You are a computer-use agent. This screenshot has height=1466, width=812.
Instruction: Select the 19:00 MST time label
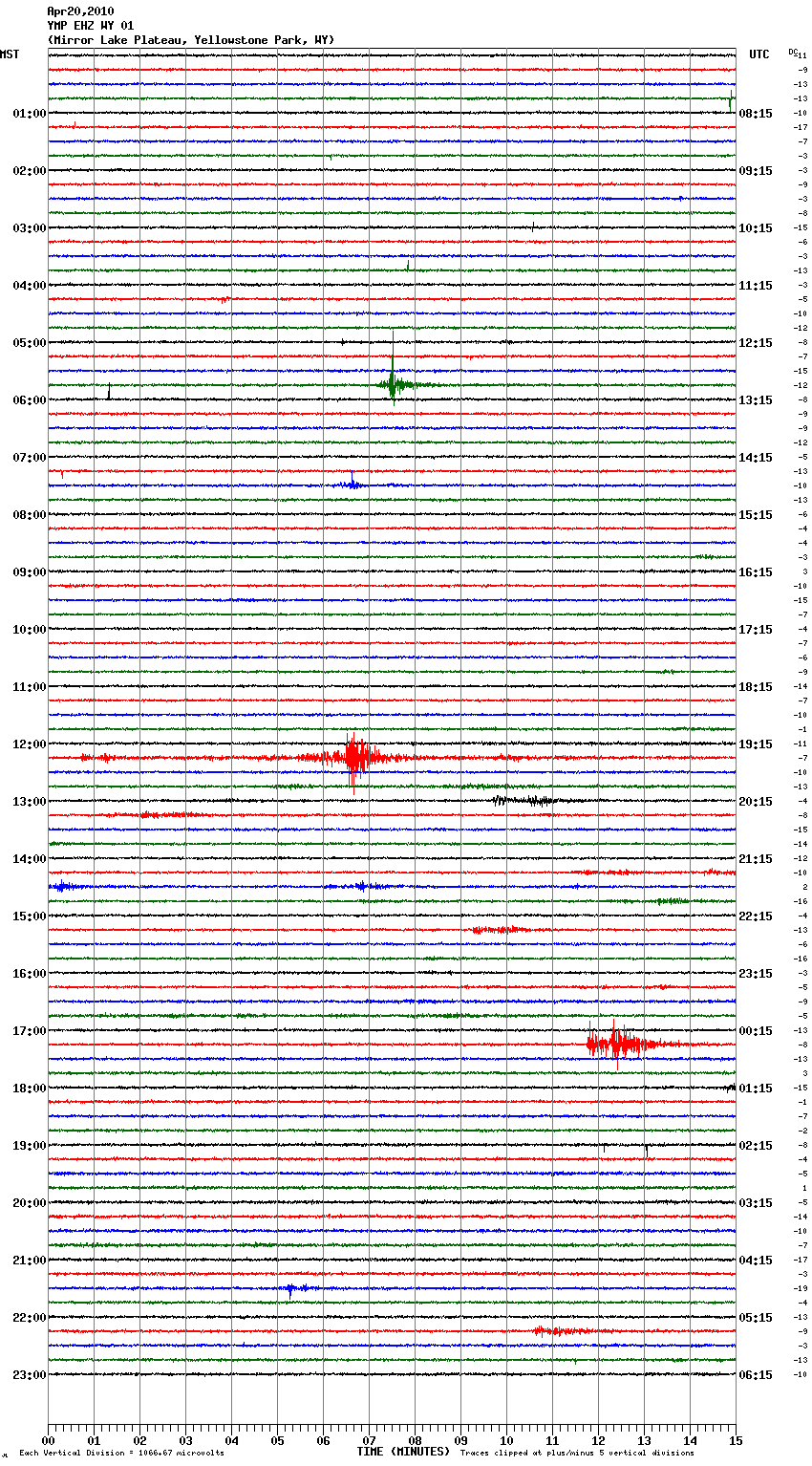[30, 1146]
